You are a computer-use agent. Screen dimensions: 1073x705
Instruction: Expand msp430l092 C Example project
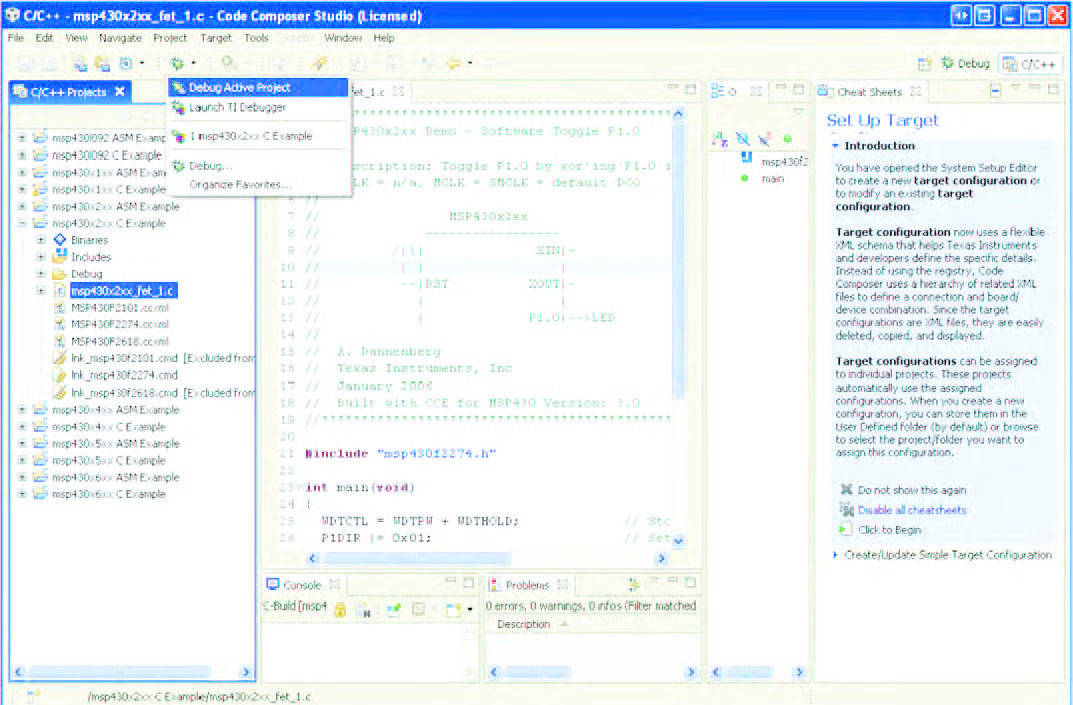[22, 155]
